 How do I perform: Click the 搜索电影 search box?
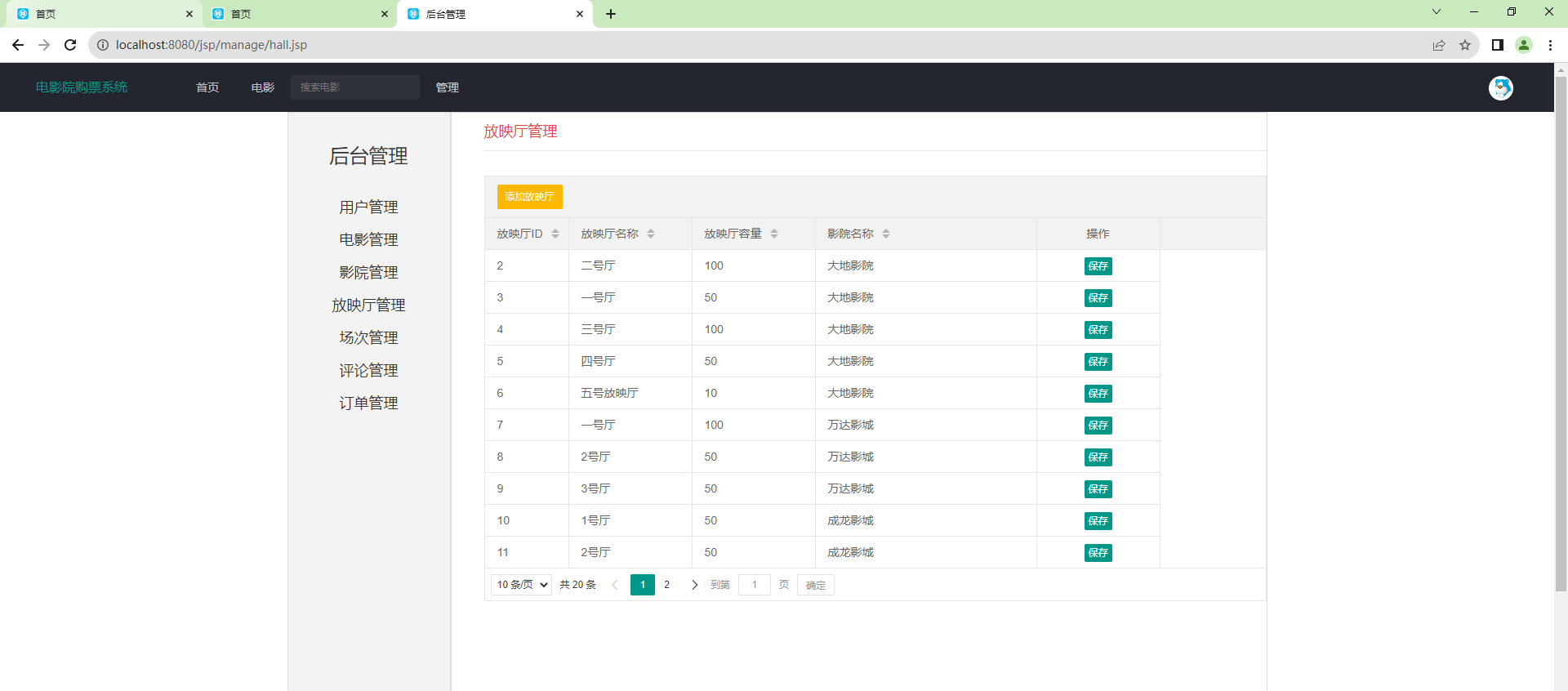point(355,87)
